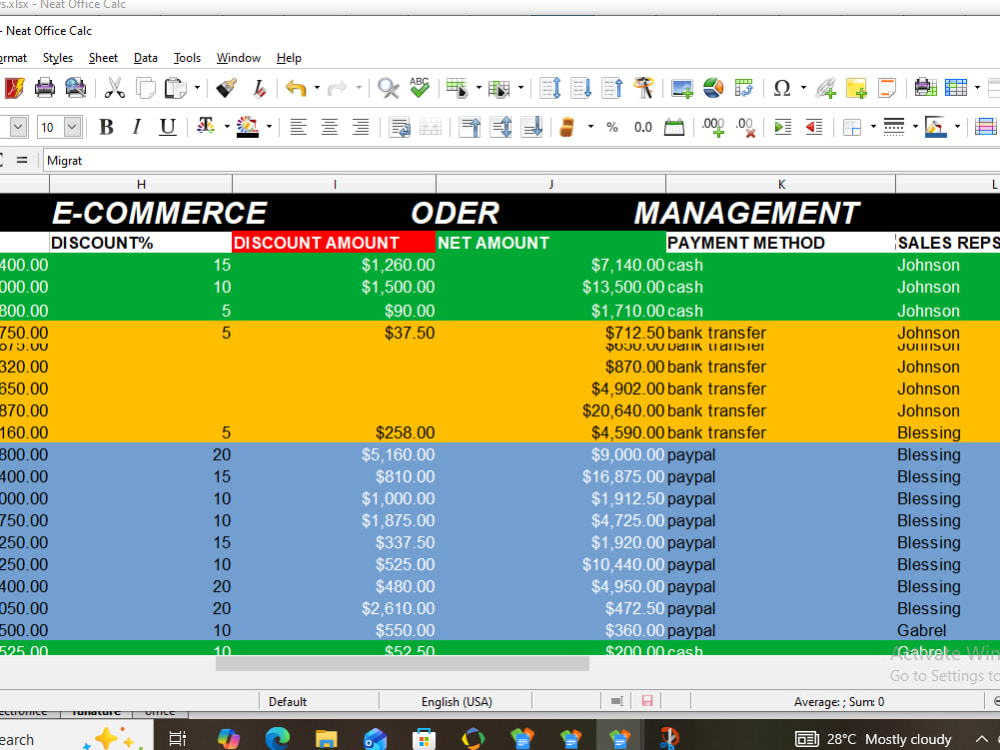Open the Tools menu

pos(187,58)
